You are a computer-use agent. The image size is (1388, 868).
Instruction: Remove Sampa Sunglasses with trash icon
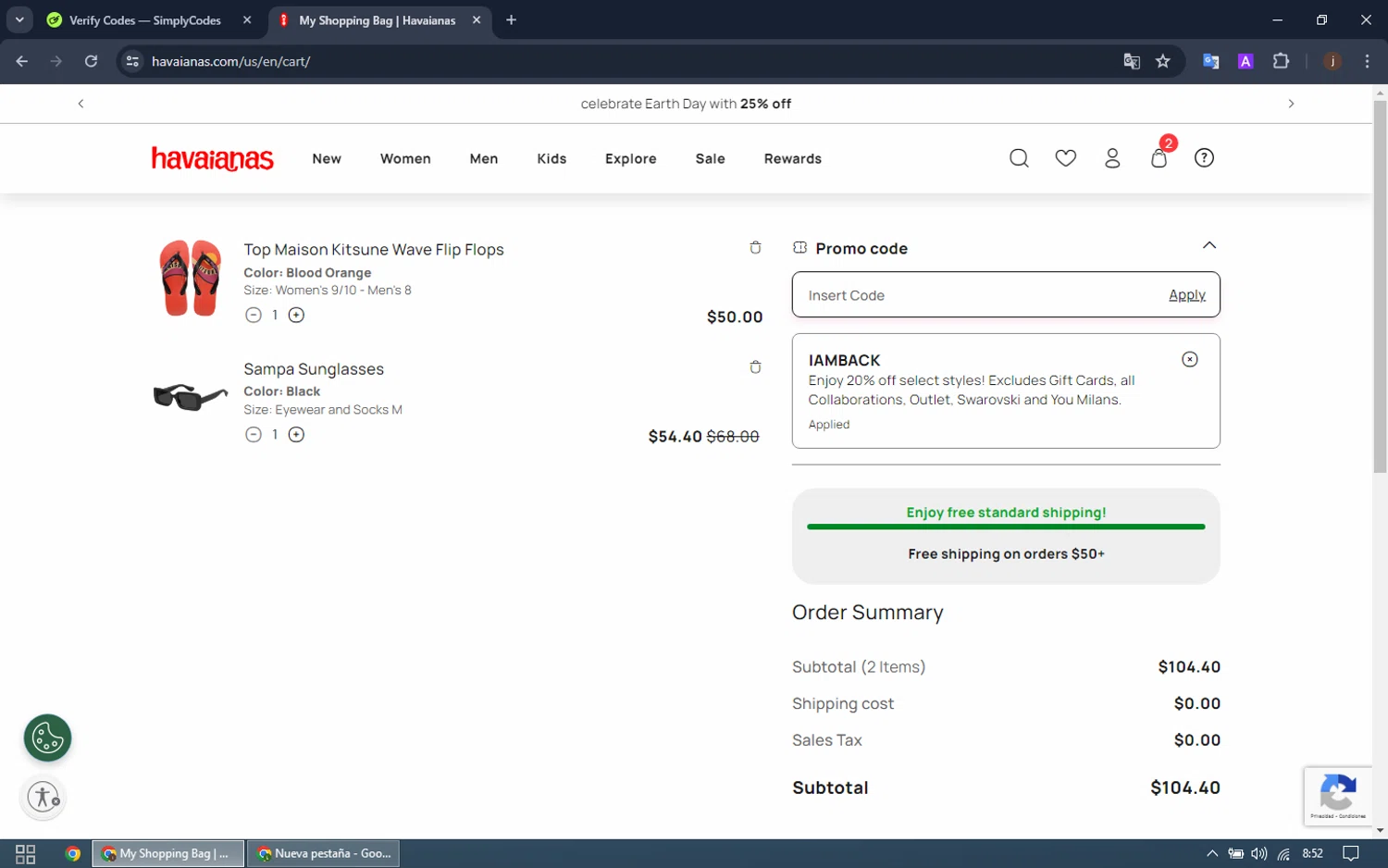pos(755,367)
